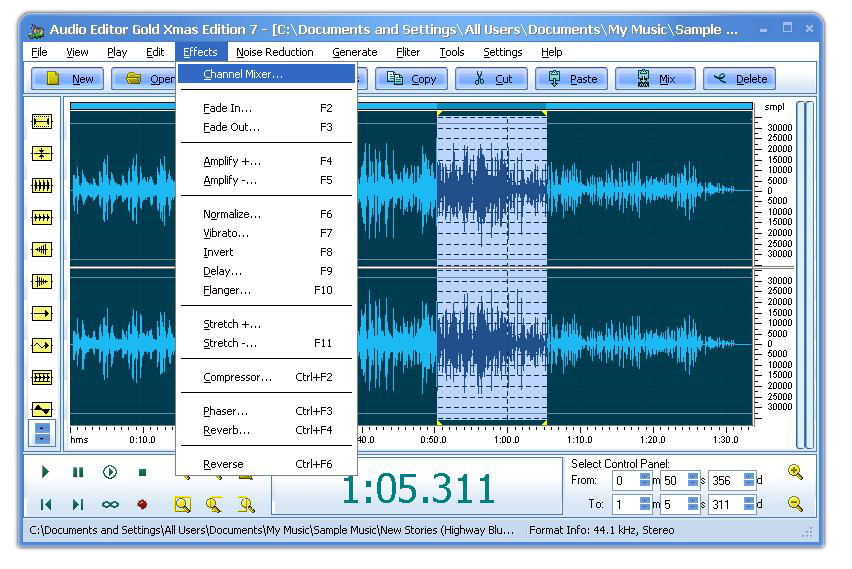Screen dimensions: 852x569
Task: Jump to the end with skip-forward button
Action: pyautogui.click(x=78, y=504)
